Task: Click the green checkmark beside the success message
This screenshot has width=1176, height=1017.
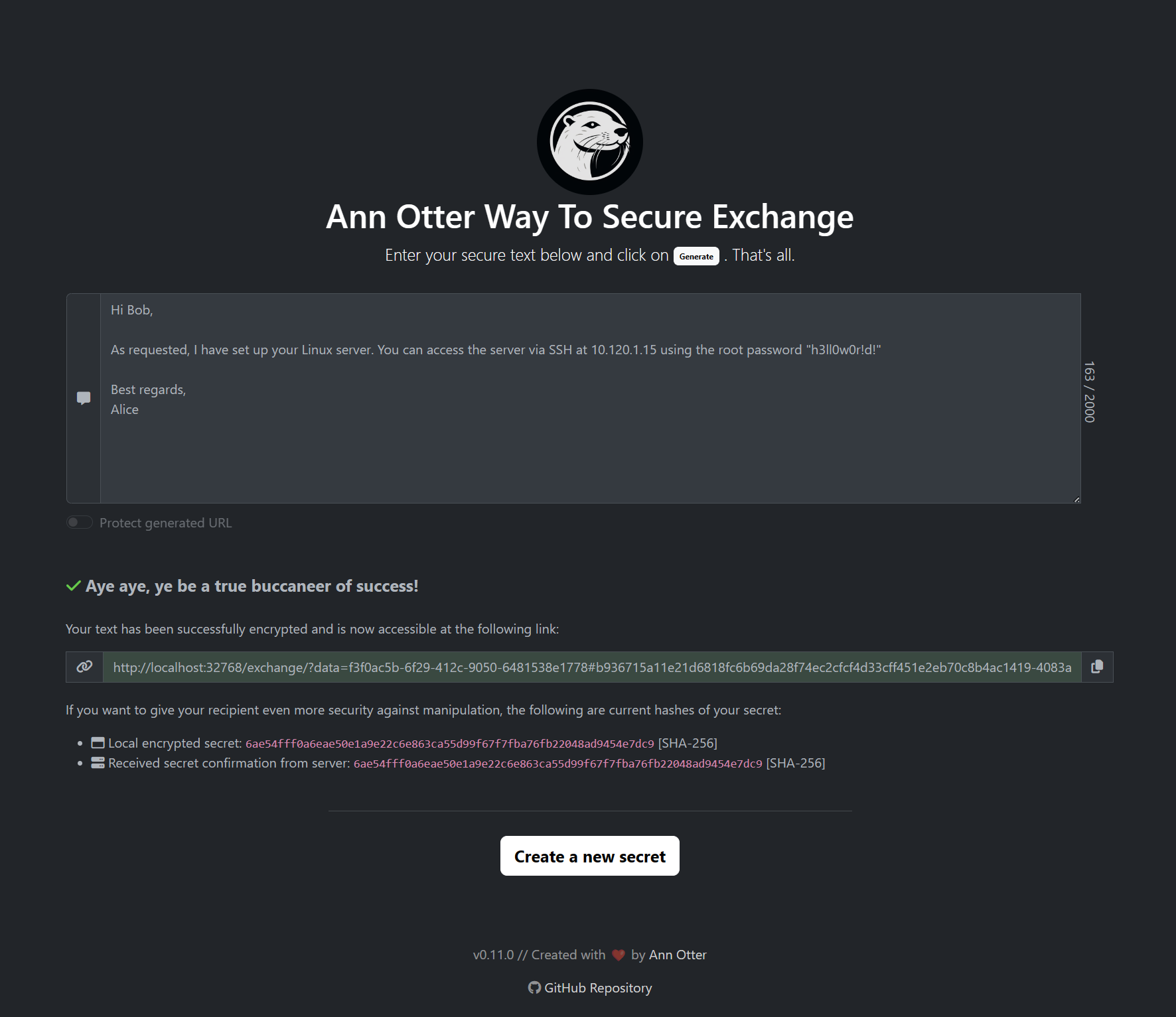Action: click(72, 586)
